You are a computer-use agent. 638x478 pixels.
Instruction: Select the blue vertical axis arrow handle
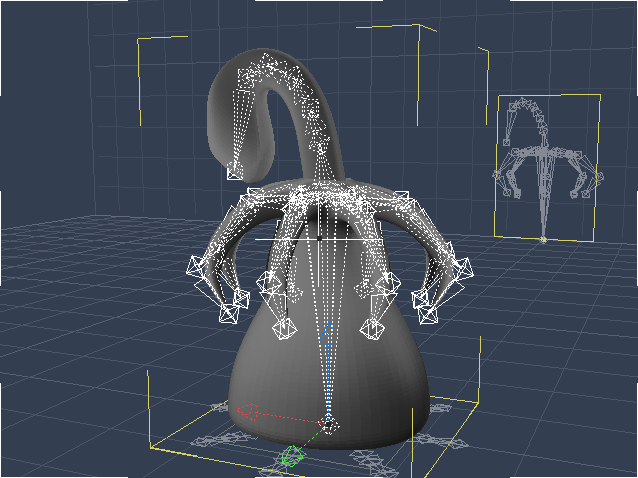click(329, 334)
